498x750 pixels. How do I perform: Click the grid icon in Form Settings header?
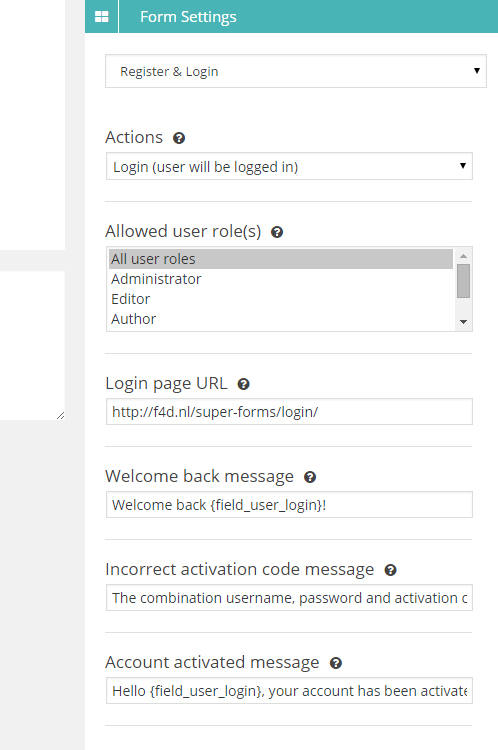101,17
